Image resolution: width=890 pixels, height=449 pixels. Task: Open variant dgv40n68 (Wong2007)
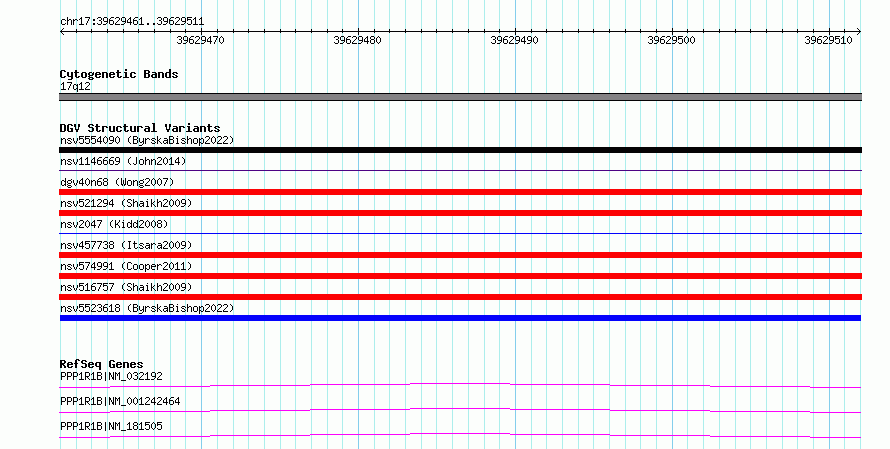click(117, 182)
